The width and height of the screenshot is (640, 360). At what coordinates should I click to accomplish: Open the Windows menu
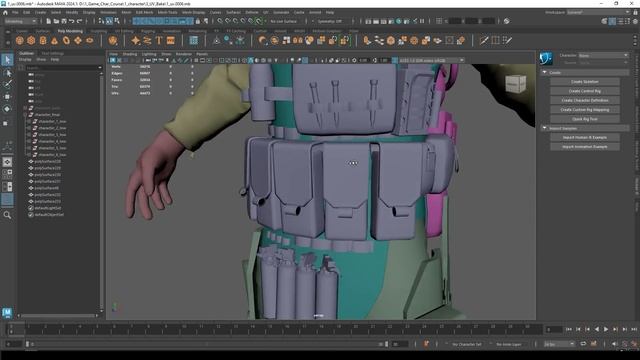pos(108,12)
